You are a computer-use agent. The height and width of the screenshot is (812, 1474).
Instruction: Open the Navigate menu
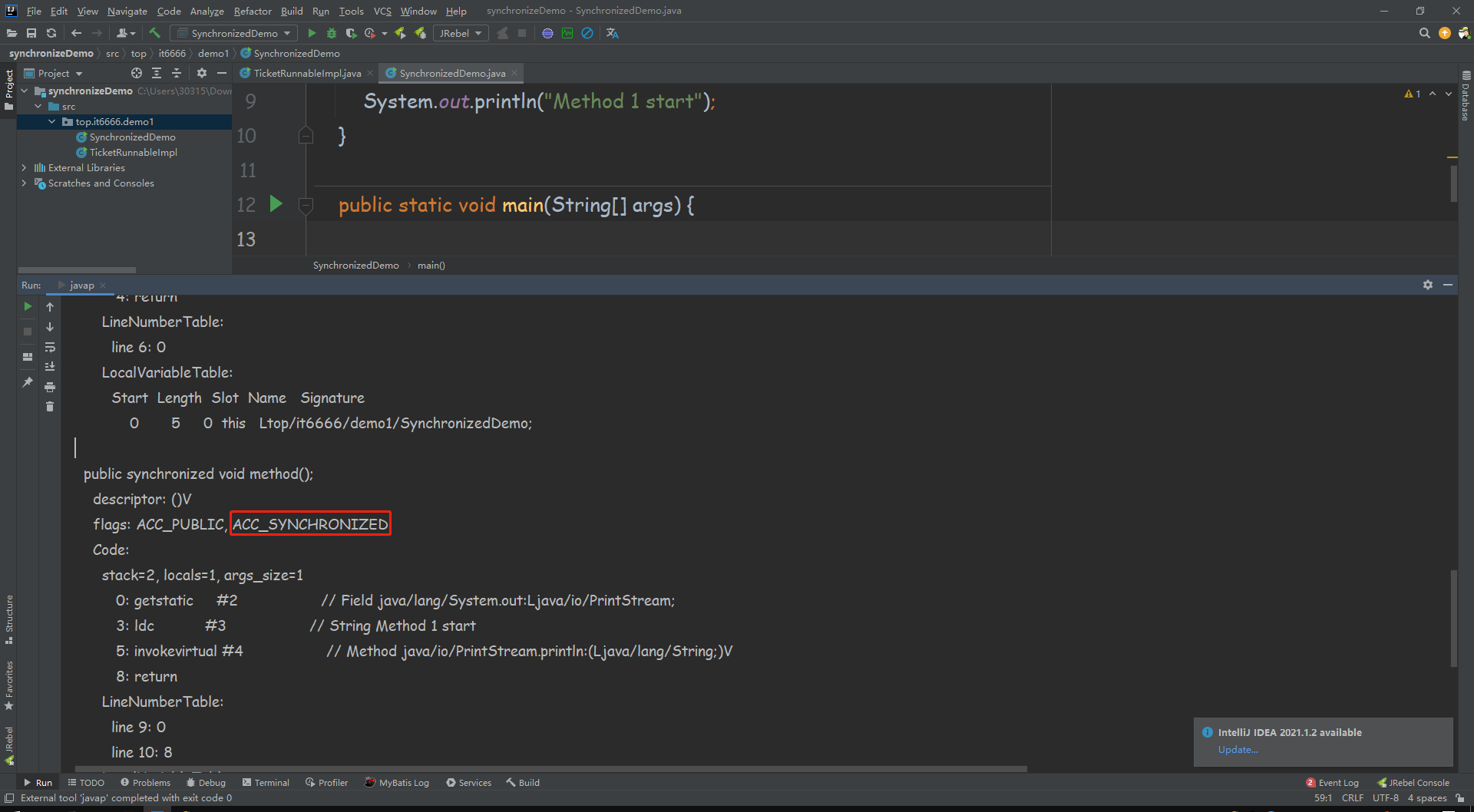click(127, 11)
